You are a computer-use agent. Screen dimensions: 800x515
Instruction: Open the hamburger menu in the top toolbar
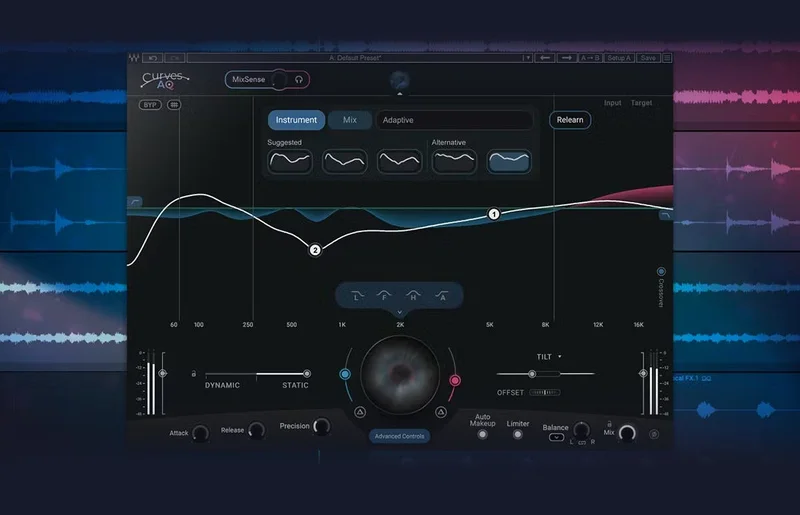click(x=667, y=58)
